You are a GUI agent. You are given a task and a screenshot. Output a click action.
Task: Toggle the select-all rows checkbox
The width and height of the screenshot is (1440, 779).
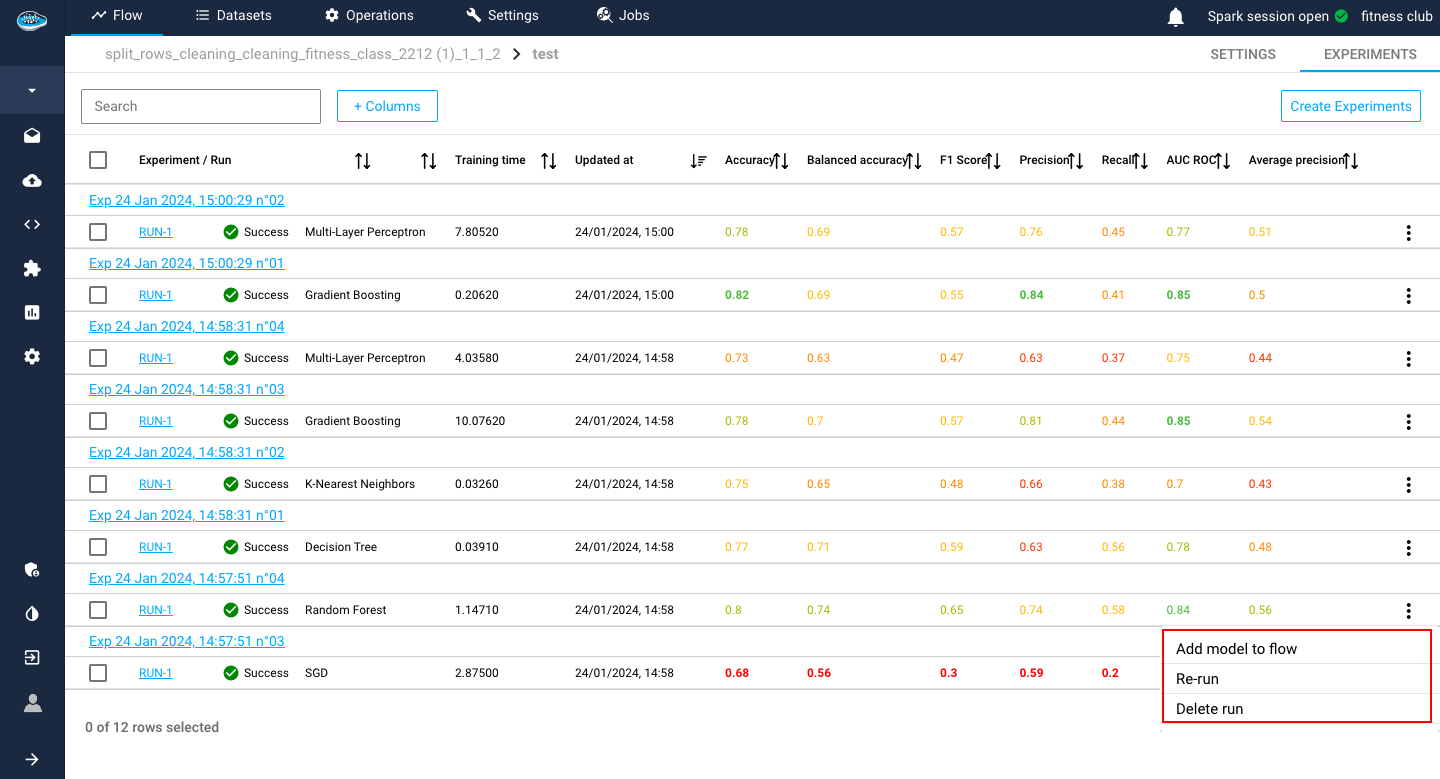pyautogui.click(x=98, y=160)
